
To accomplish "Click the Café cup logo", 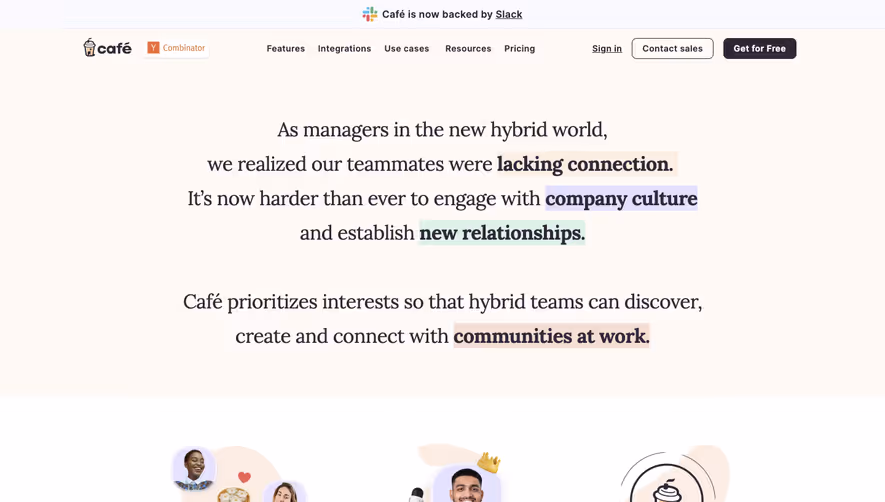I will [107, 48].
